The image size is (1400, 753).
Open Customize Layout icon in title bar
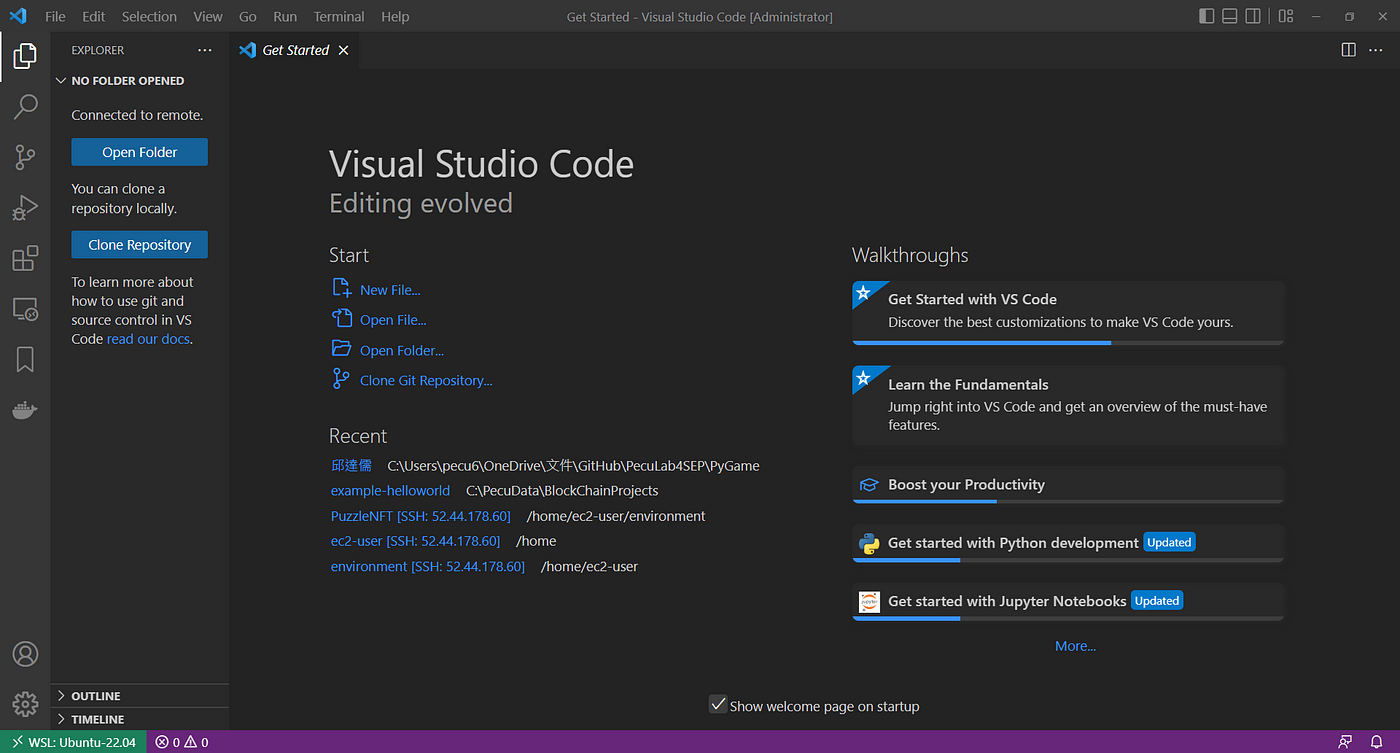click(1286, 16)
